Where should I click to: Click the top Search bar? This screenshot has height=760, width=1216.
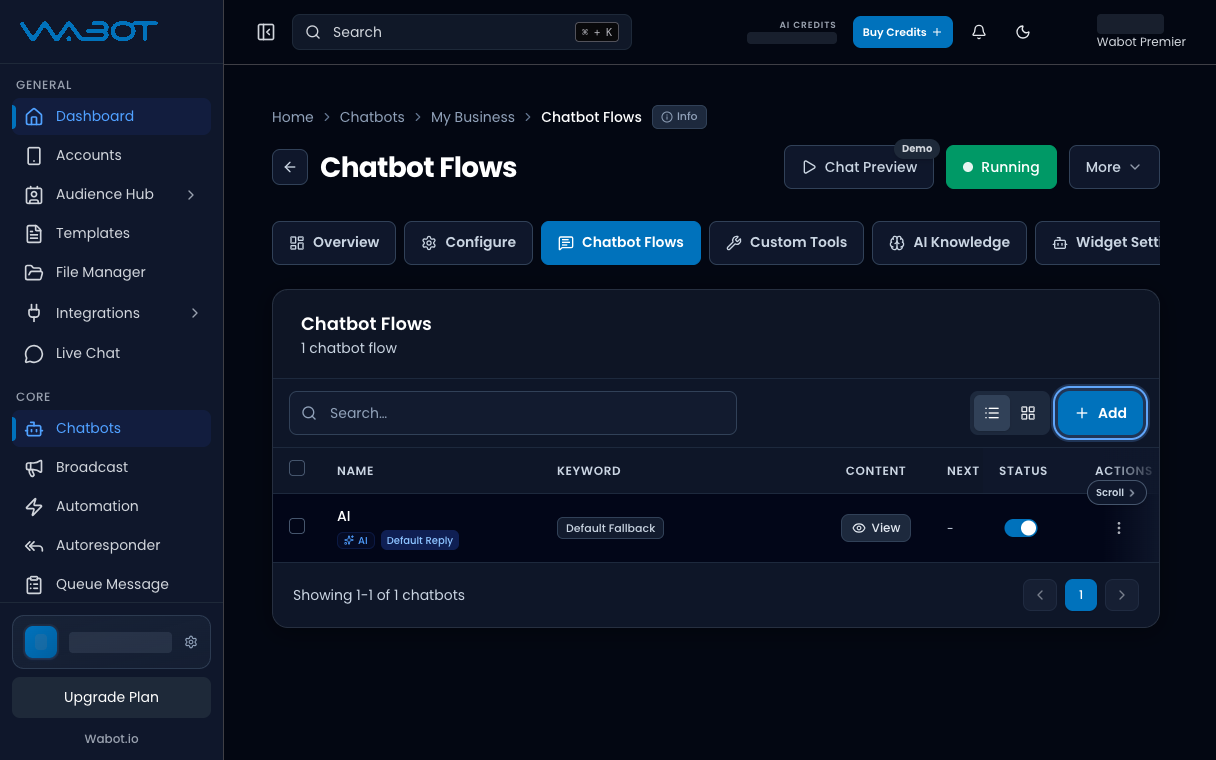(x=462, y=32)
